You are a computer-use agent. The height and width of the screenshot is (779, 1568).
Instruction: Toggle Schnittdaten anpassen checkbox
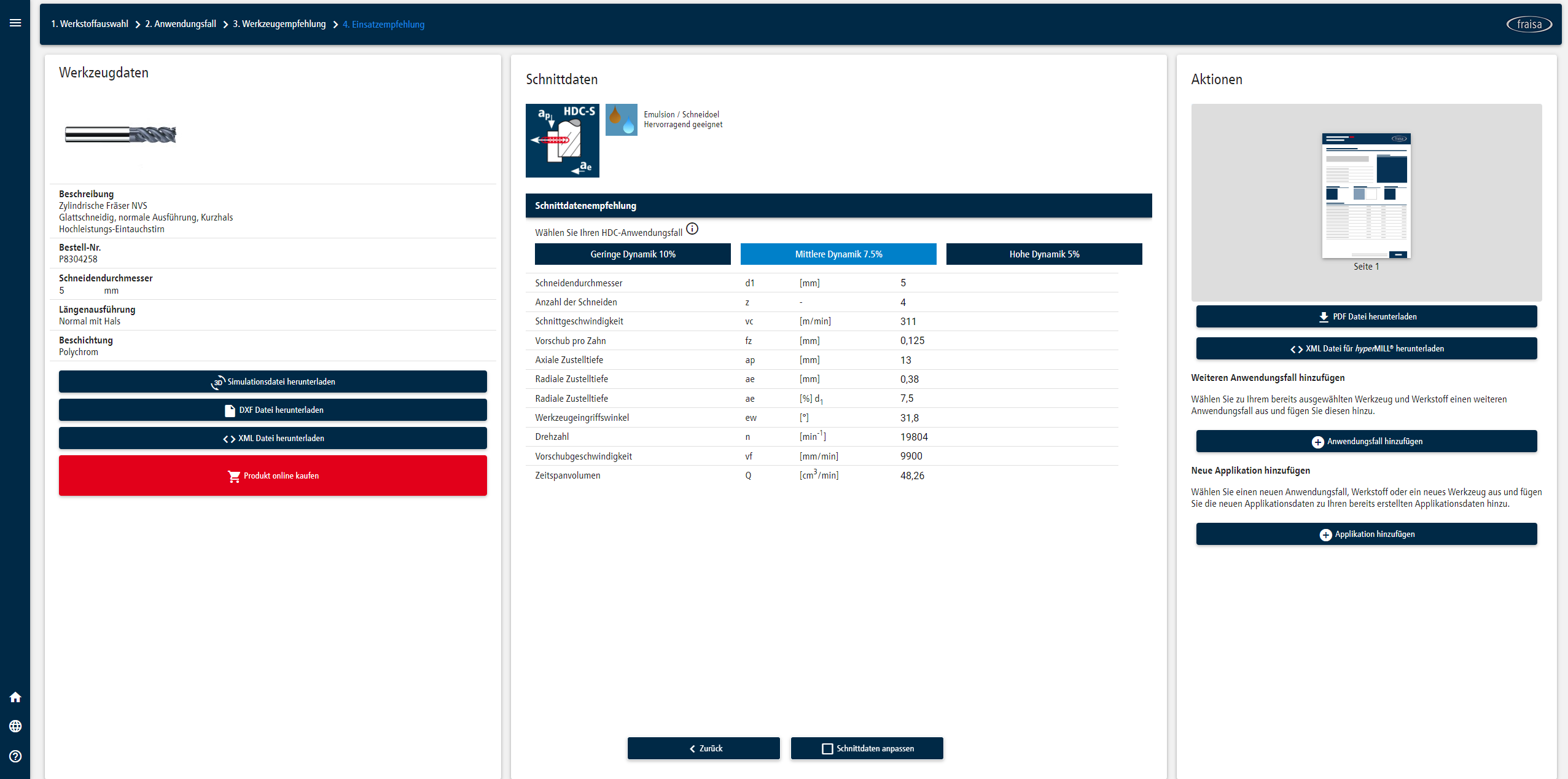(827, 748)
